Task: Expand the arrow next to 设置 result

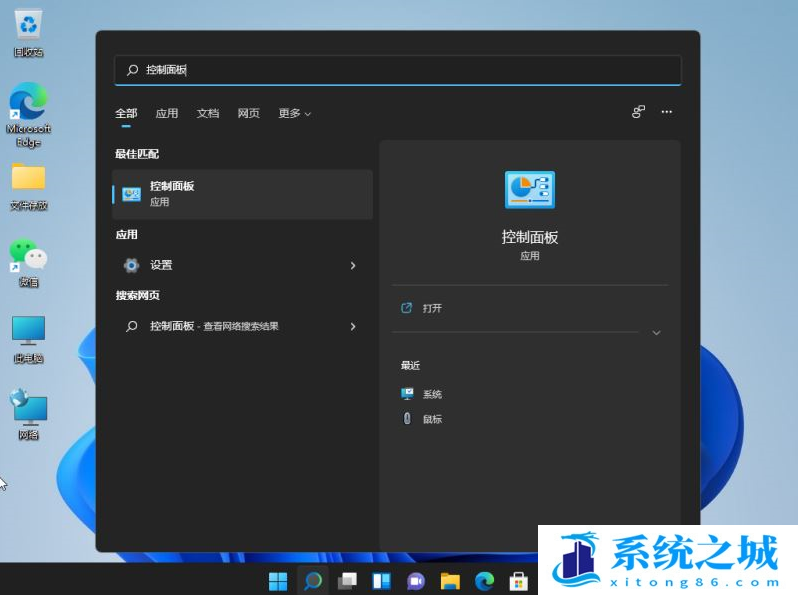Action: point(353,265)
